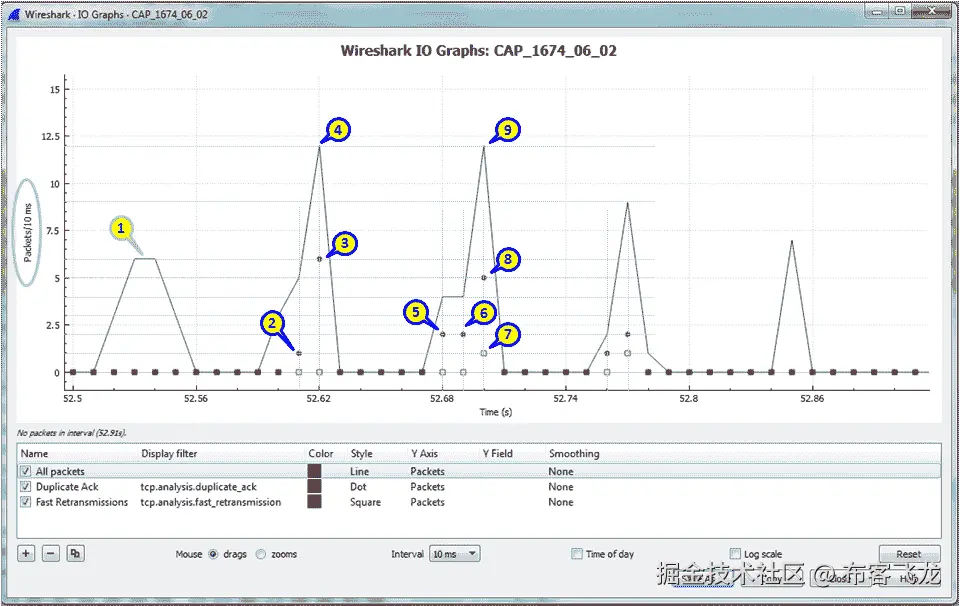Click the 'No packets in interval (52.91s)' status text

[x=72, y=433]
